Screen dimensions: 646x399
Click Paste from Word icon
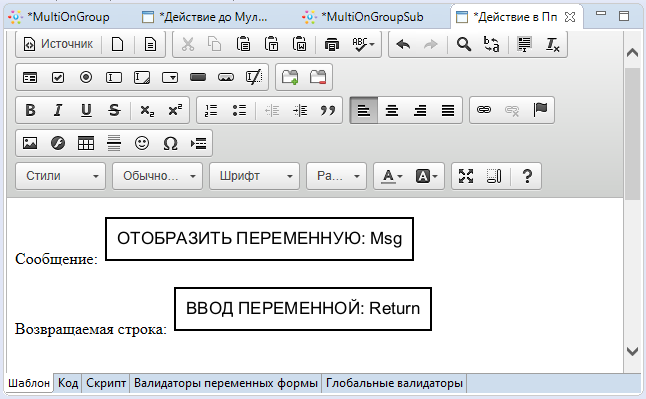tap(300, 44)
